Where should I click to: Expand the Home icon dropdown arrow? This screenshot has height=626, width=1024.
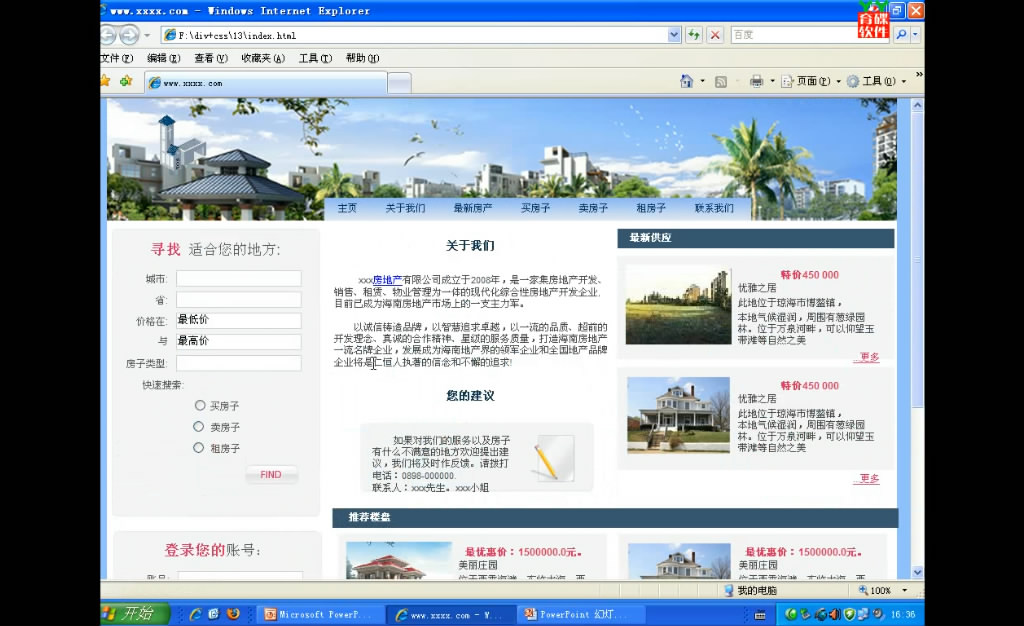click(703, 81)
